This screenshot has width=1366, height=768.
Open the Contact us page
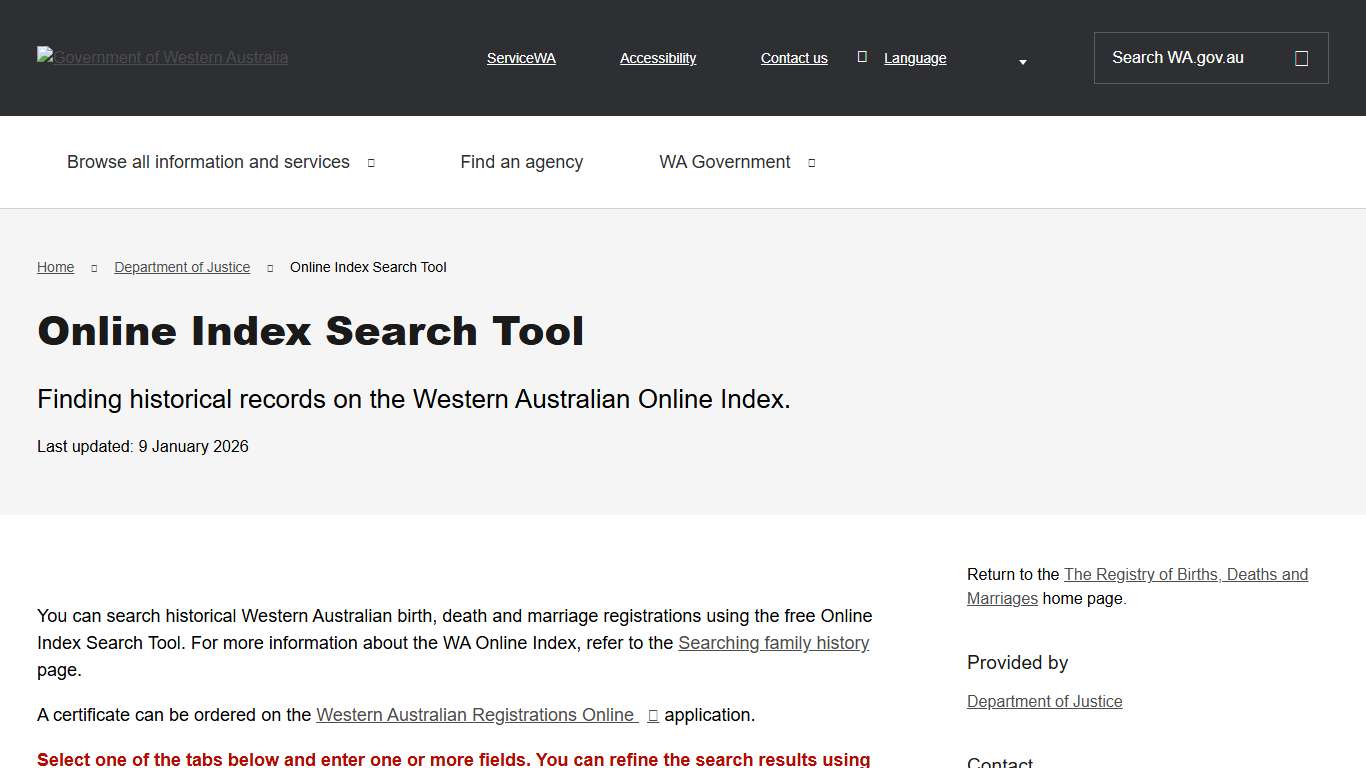point(793,57)
